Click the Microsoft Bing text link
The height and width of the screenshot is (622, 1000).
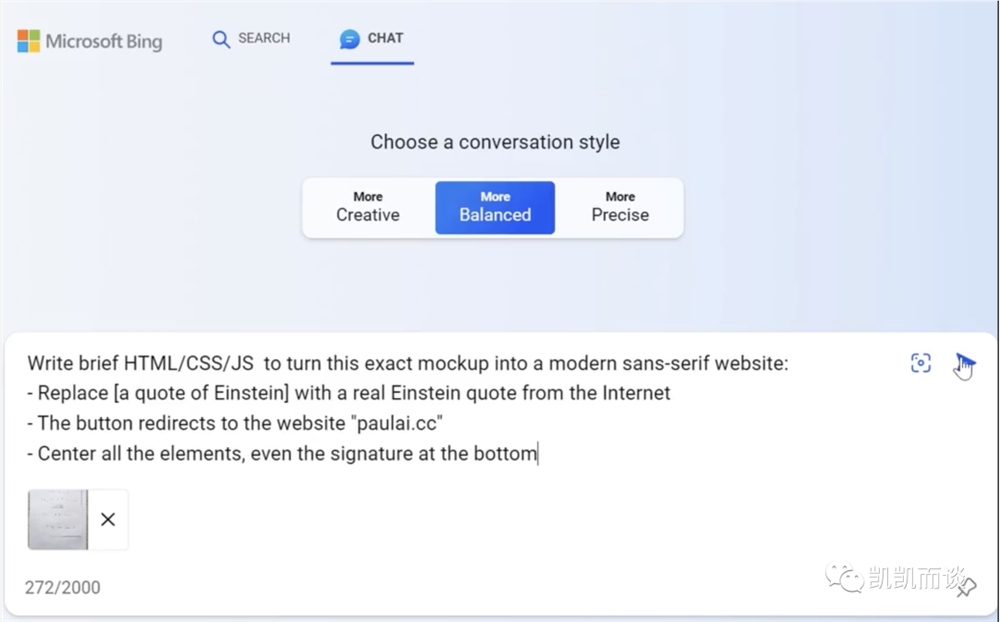tap(103, 41)
